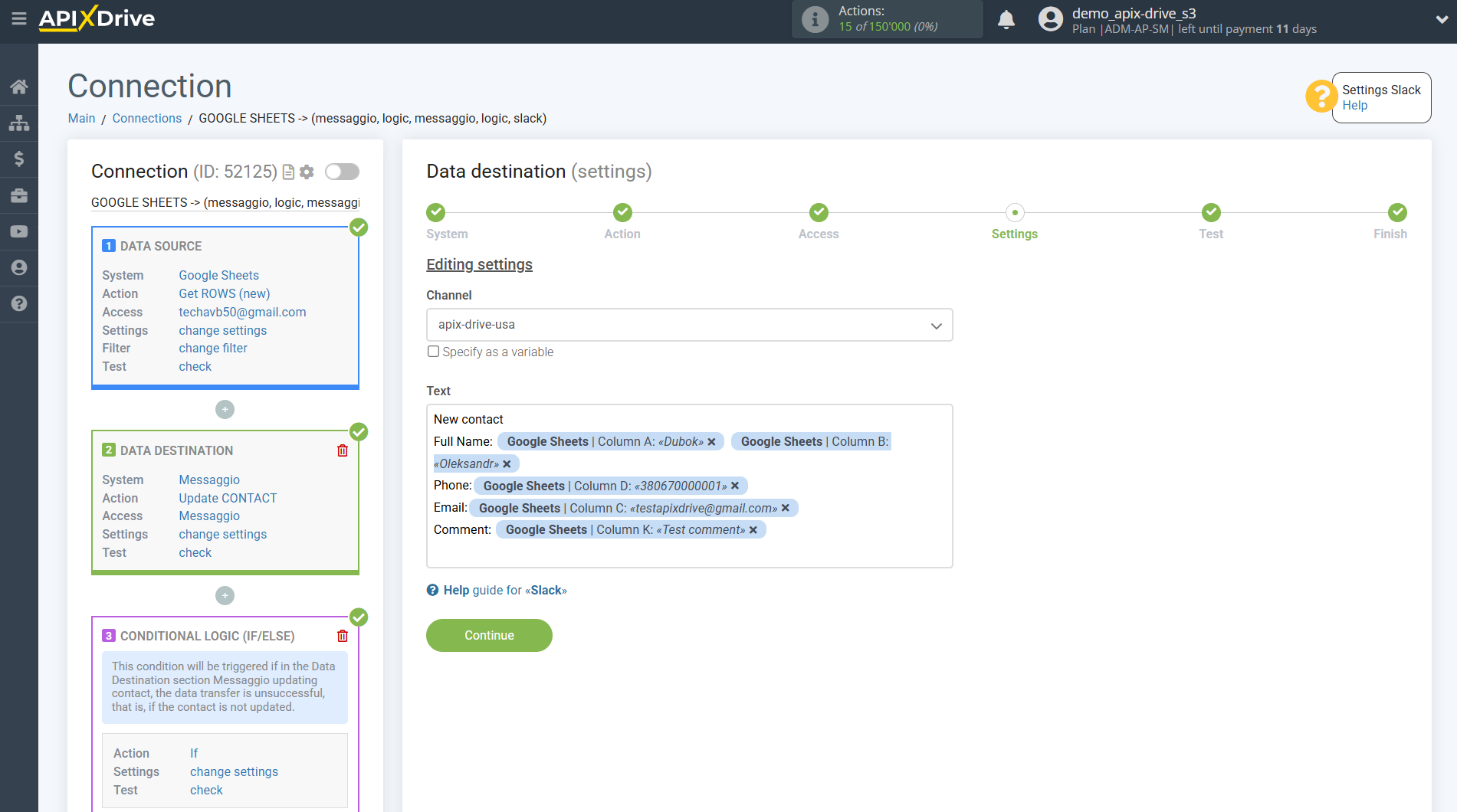Click the Continue button

click(489, 636)
